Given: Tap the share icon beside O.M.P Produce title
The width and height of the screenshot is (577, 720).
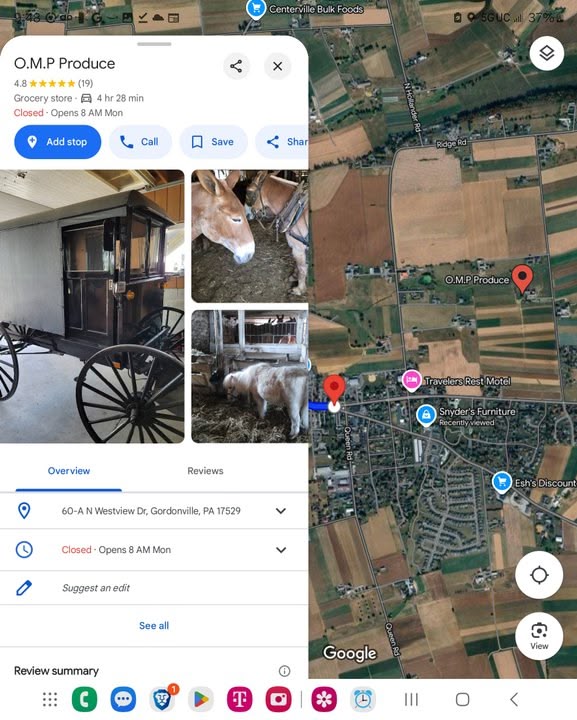Looking at the screenshot, I should tap(236, 66).
